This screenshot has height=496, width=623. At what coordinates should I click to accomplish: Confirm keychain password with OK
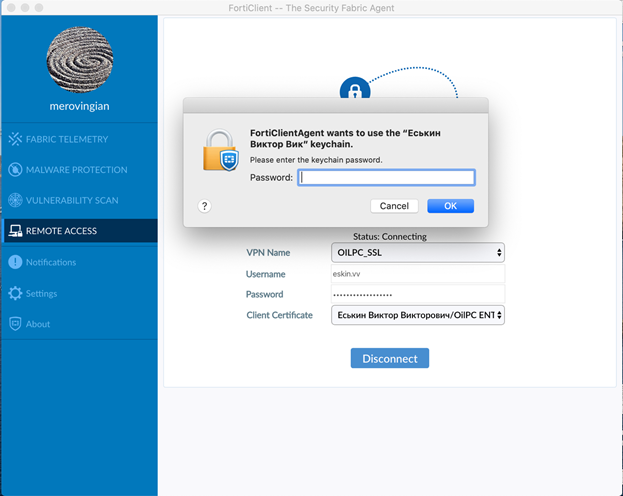[x=450, y=206]
